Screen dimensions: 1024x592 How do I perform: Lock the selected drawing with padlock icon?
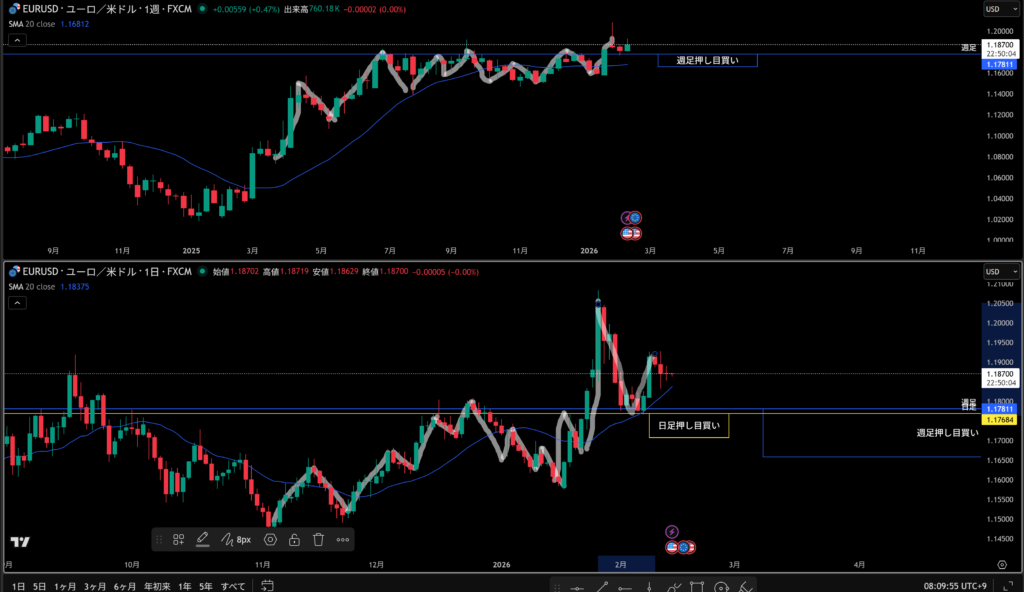tap(294, 539)
